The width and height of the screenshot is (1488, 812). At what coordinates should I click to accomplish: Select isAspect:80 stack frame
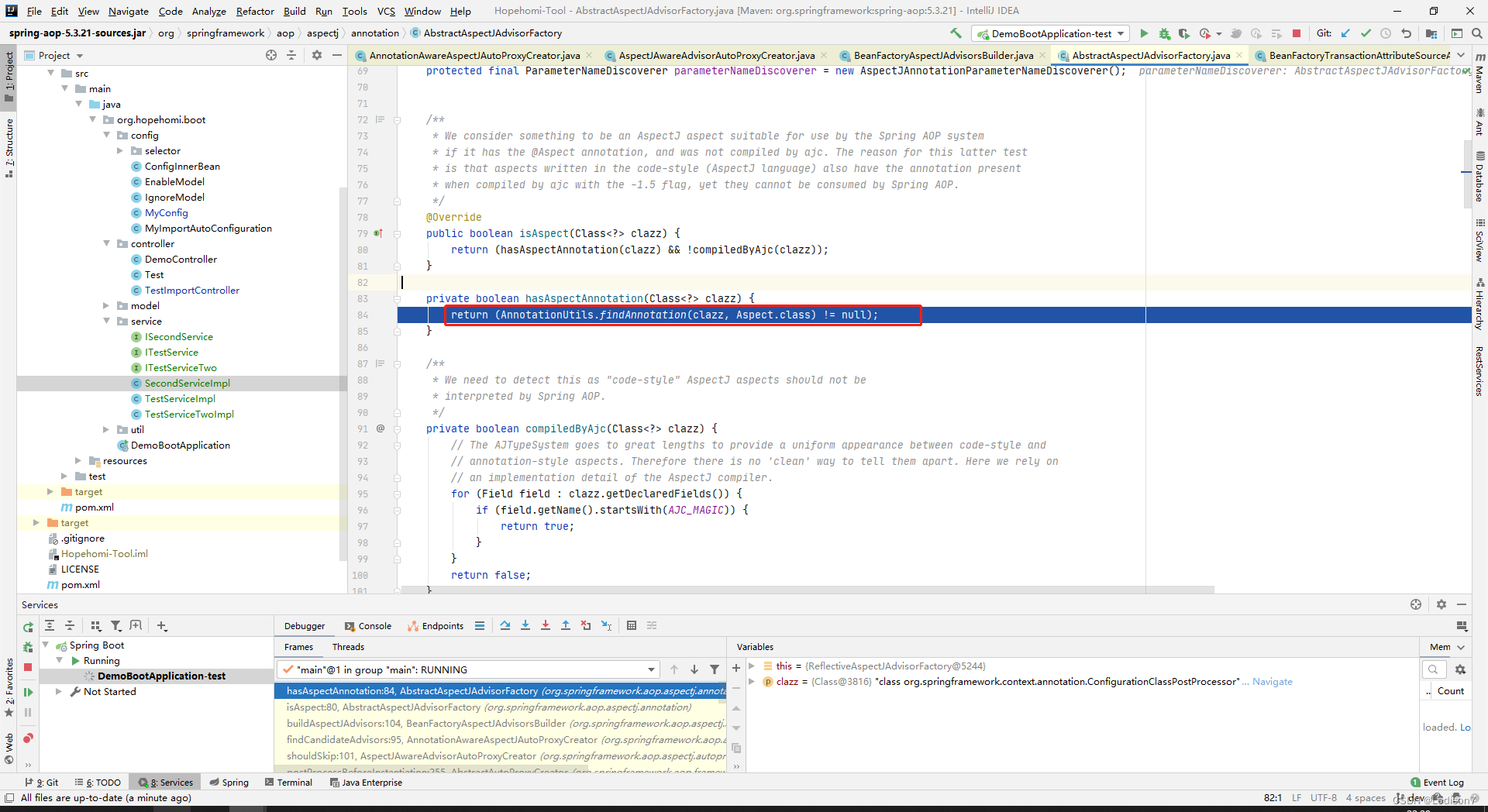[500, 707]
